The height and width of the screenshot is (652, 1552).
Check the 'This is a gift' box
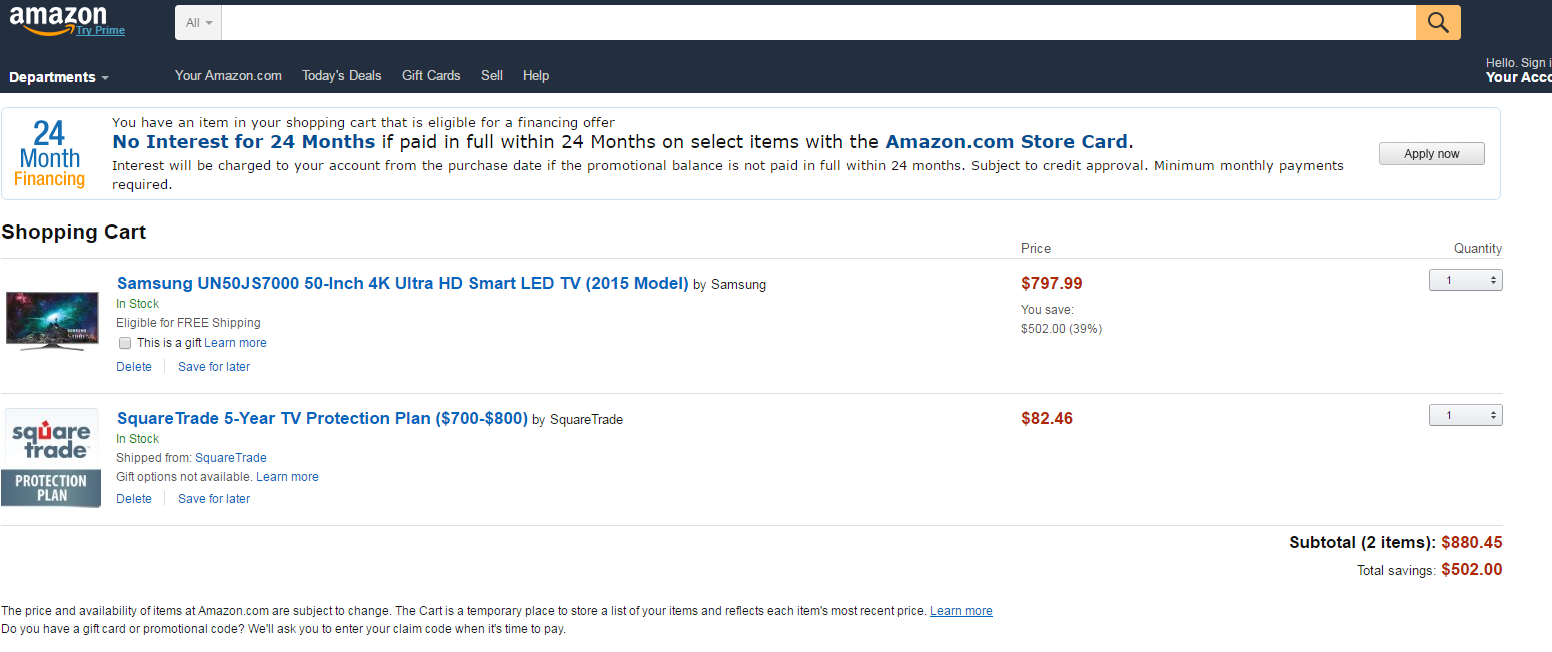click(x=125, y=343)
